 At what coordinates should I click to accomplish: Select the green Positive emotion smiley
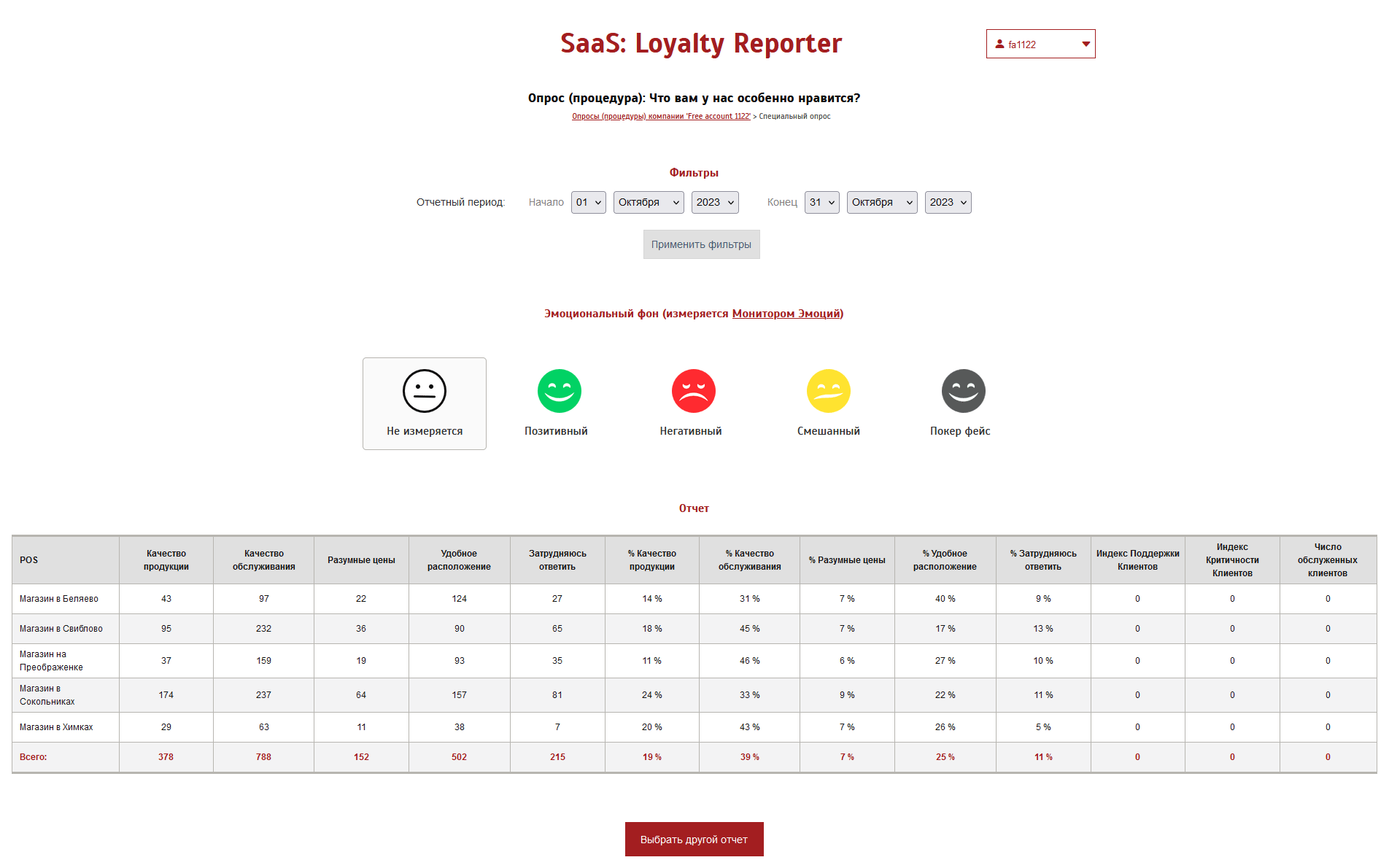(x=559, y=391)
